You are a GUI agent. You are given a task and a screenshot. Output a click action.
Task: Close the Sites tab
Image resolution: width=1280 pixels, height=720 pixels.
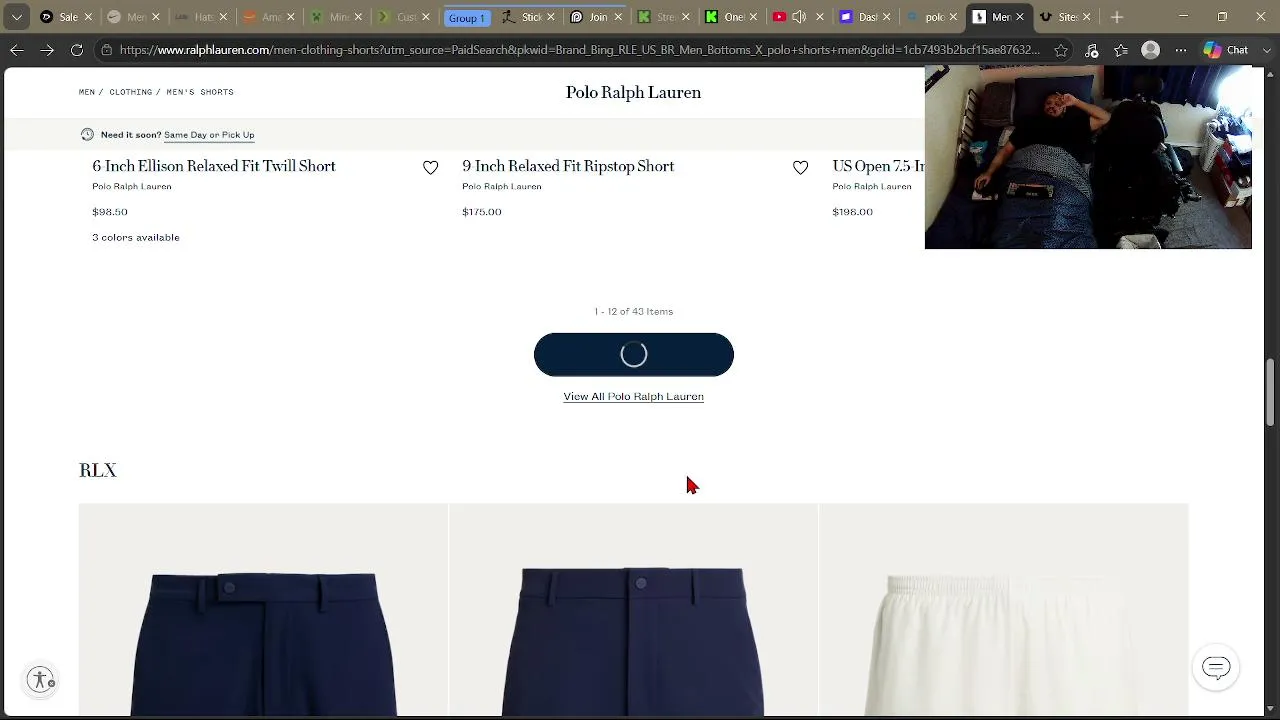coord(1087,17)
